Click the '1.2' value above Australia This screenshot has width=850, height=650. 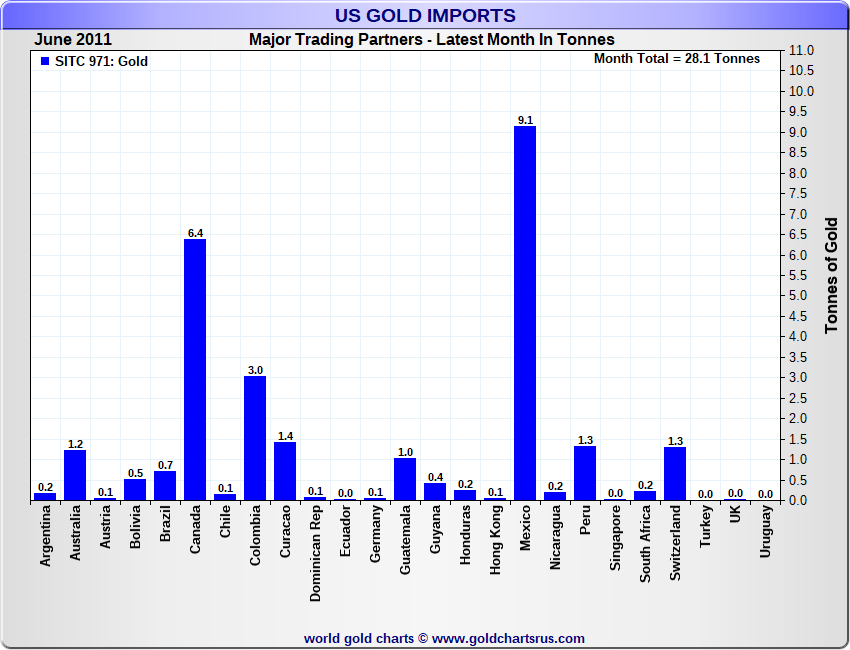[x=75, y=444]
